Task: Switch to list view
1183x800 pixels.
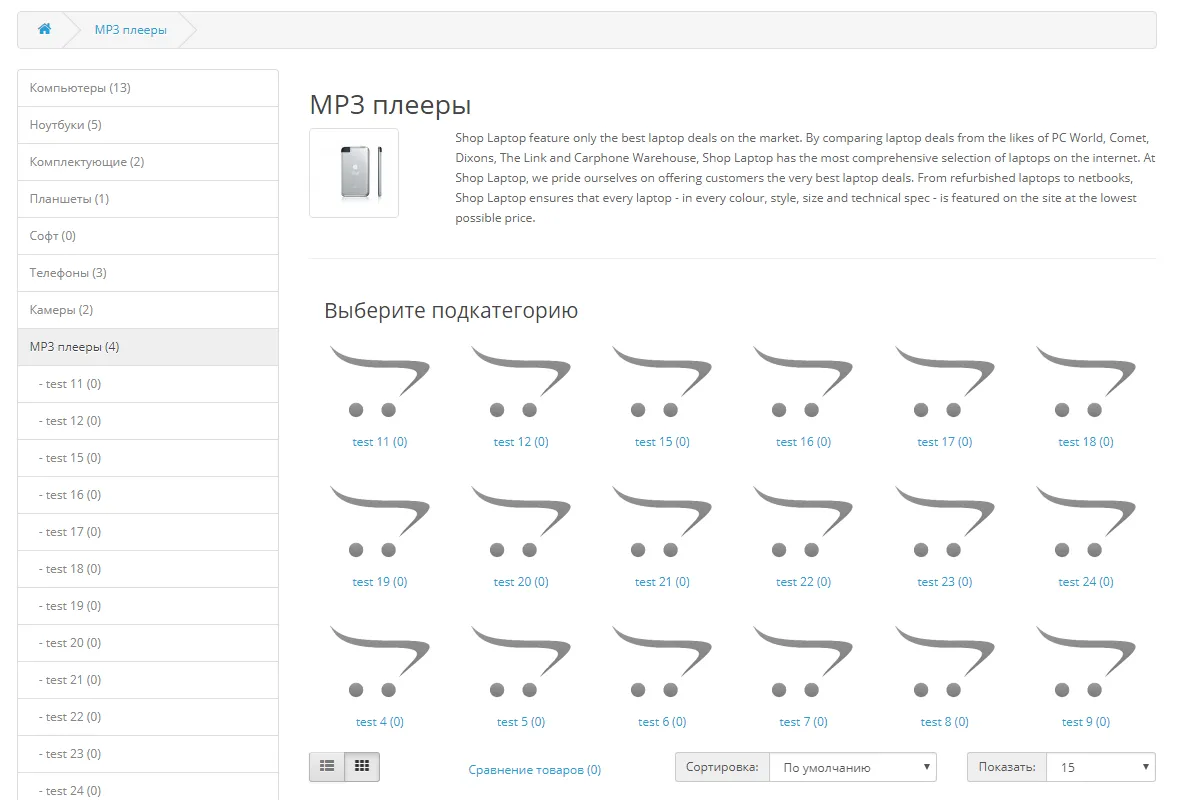Action: pyautogui.click(x=327, y=767)
